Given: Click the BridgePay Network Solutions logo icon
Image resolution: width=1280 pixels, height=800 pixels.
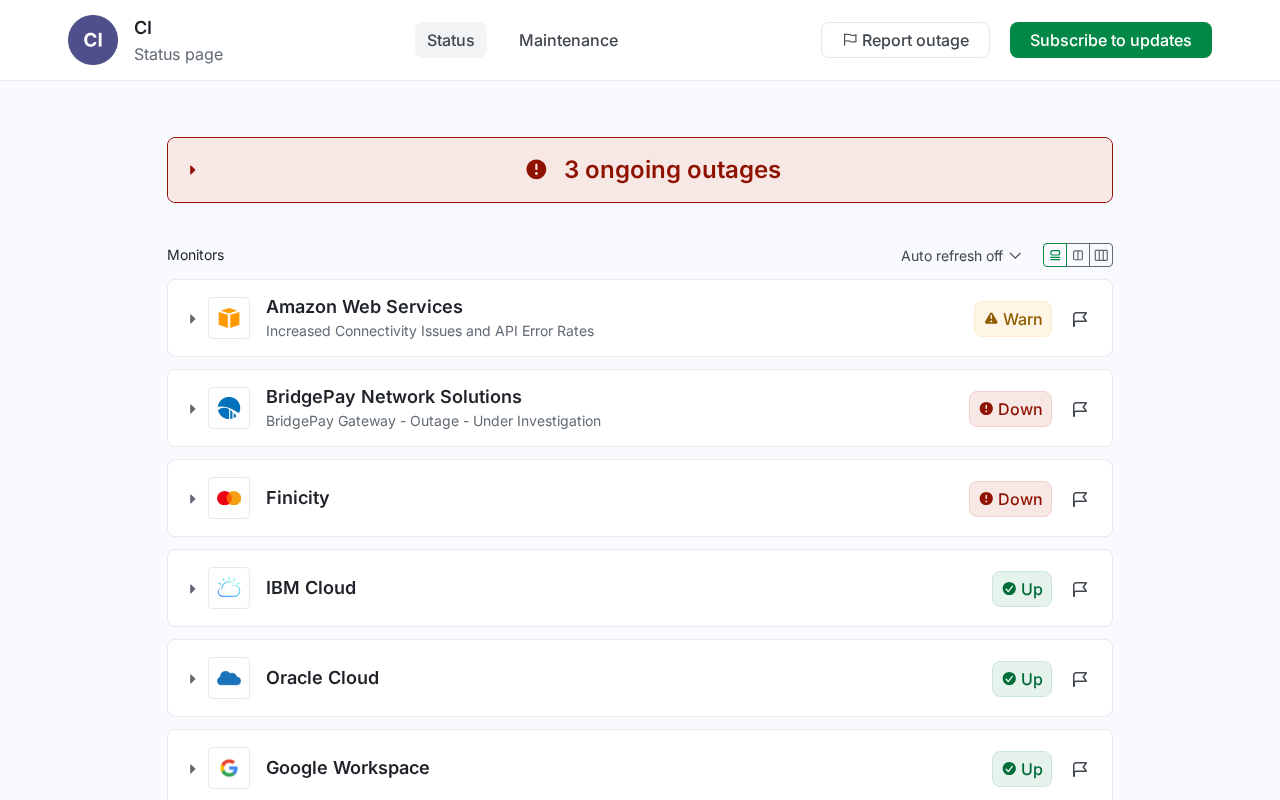Looking at the screenshot, I should point(229,408).
